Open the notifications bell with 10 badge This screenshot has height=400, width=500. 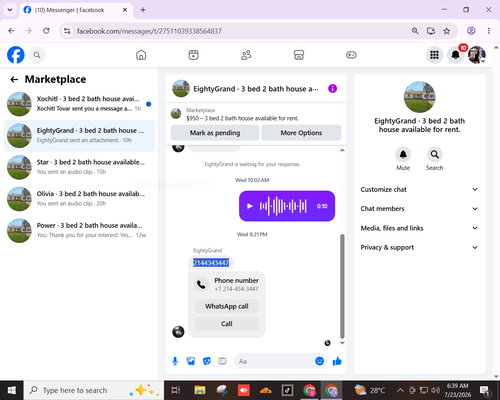[x=456, y=55]
